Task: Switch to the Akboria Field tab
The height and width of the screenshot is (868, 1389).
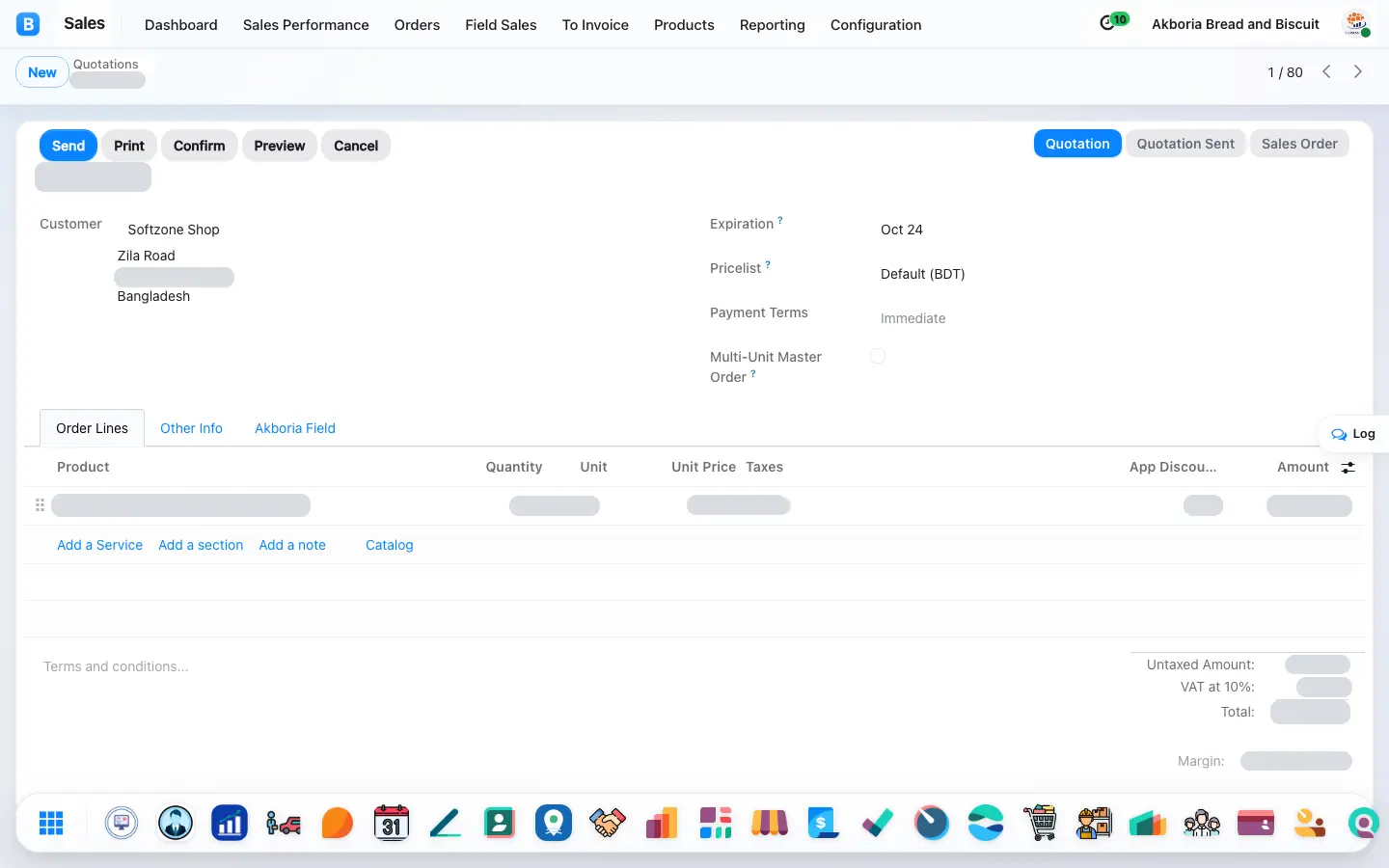Action: [295, 428]
